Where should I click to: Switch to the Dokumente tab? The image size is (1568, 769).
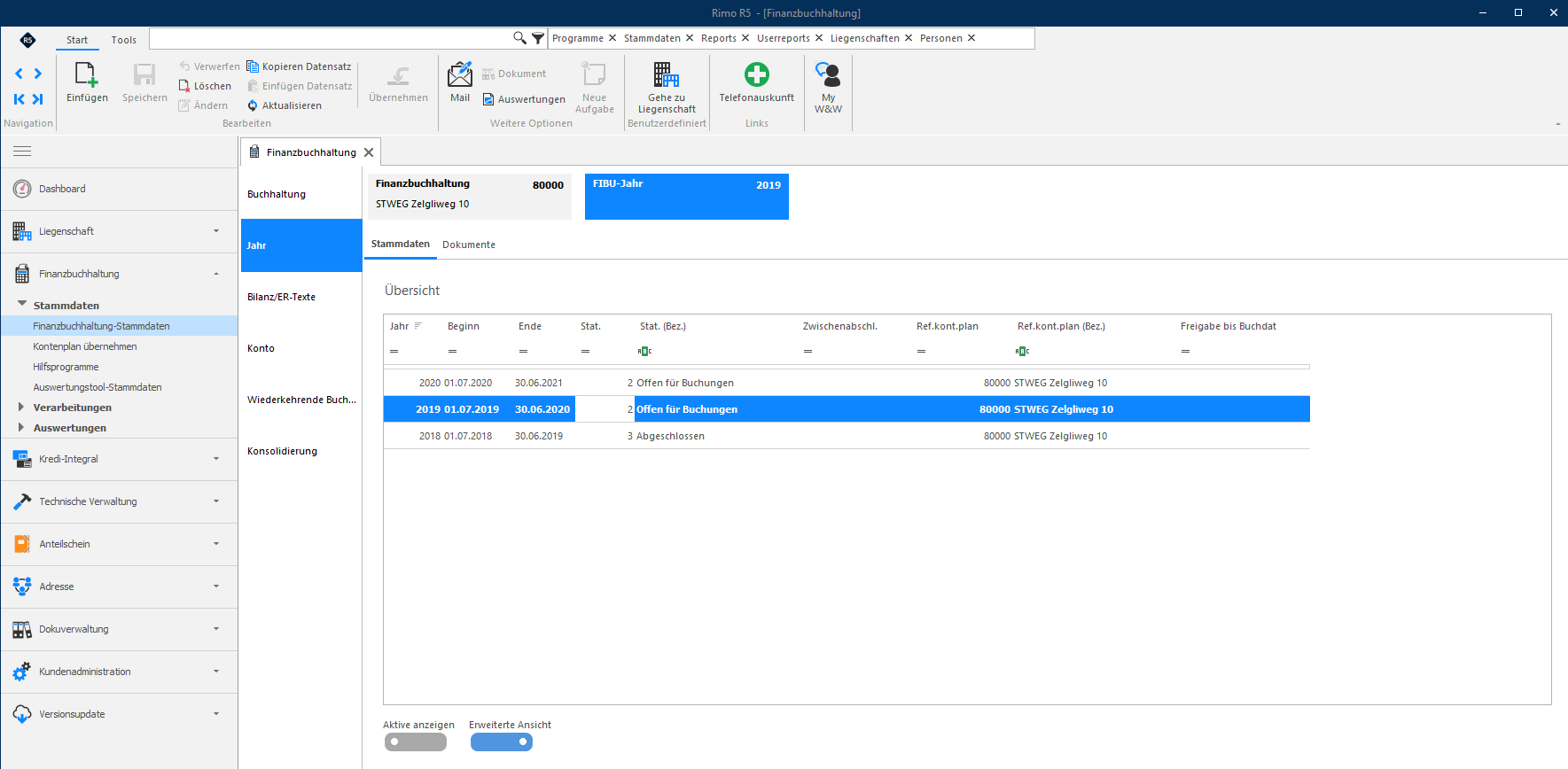pos(469,245)
